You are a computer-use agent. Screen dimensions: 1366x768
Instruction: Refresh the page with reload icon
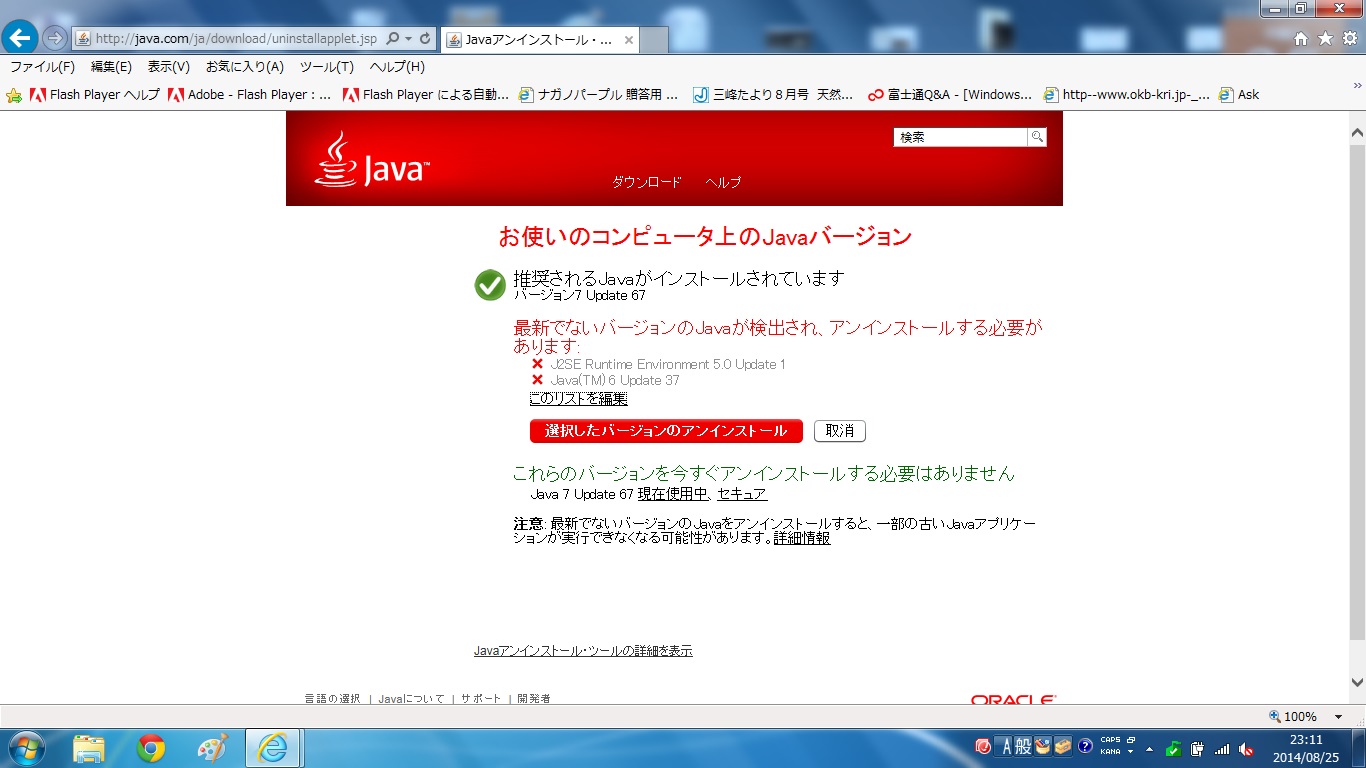[426, 38]
